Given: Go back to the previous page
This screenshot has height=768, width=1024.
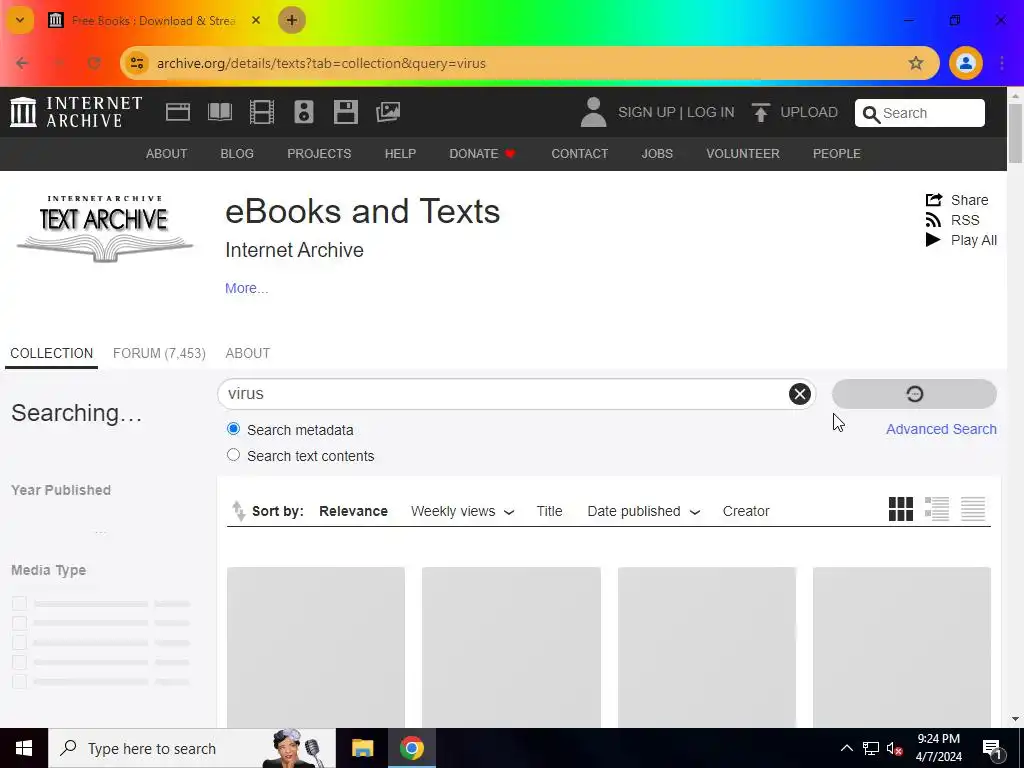Looking at the screenshot, I should (22, 63).
